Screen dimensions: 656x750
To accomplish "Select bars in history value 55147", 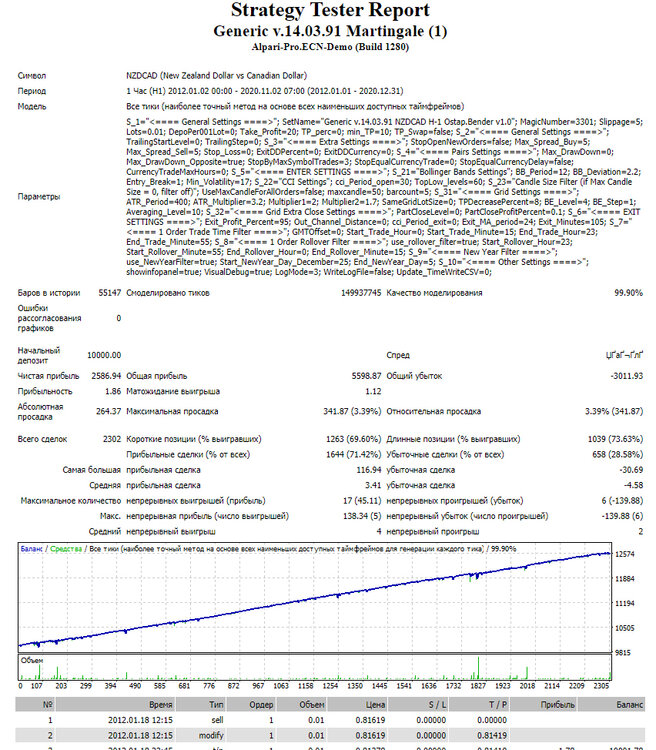I will tap(110, 293).
